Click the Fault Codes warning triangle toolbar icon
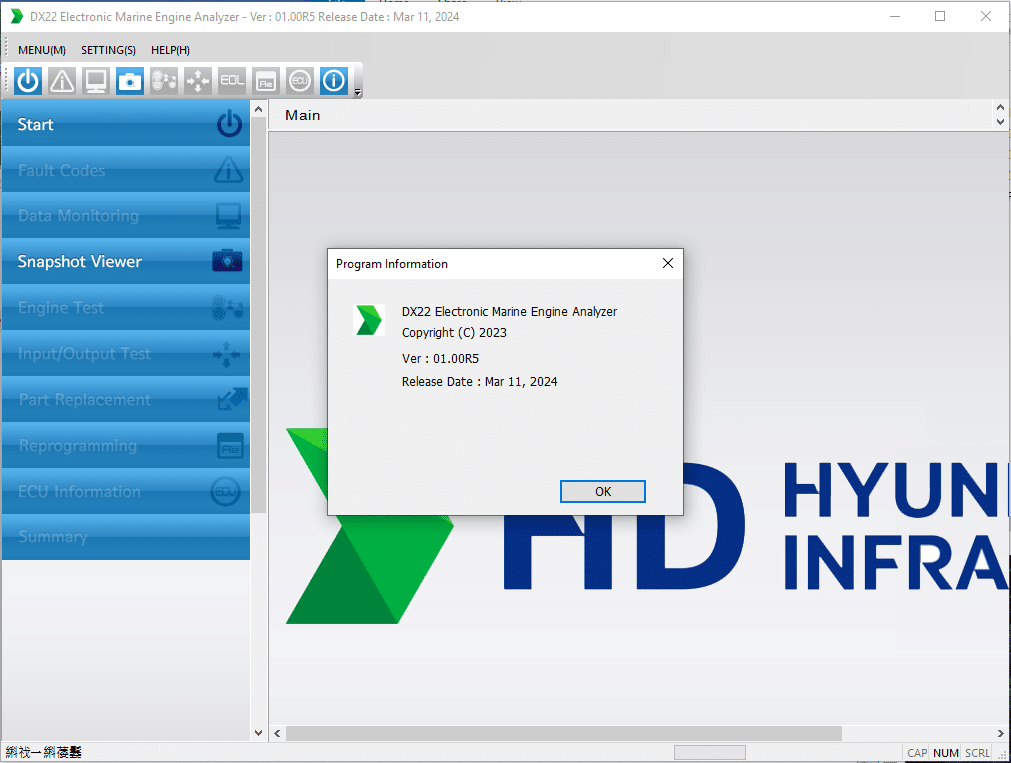Screen dimensions: 1011x763 coord(62,81)
